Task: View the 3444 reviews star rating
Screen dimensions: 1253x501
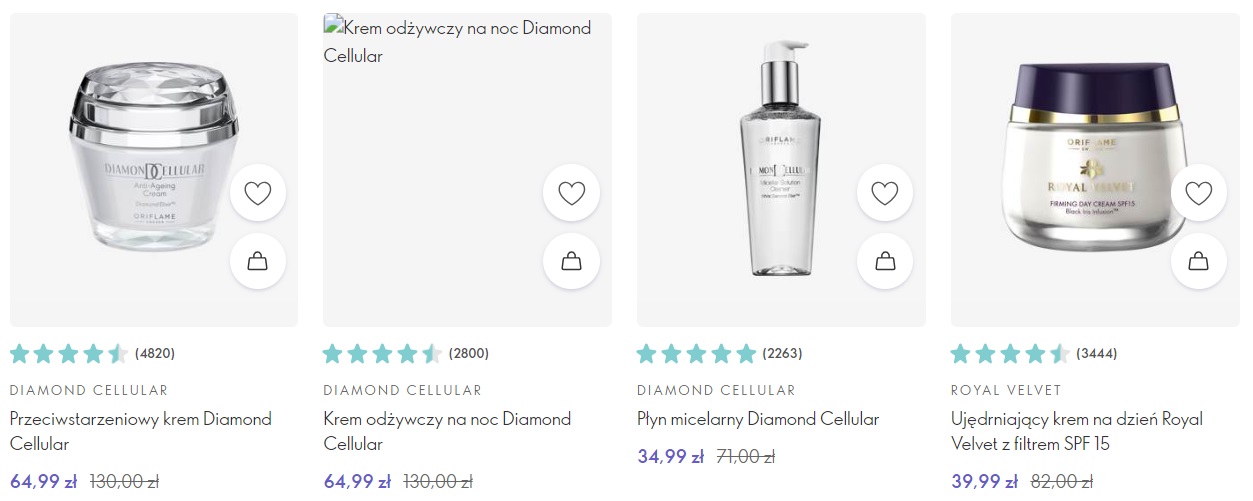Action: 1010,353
